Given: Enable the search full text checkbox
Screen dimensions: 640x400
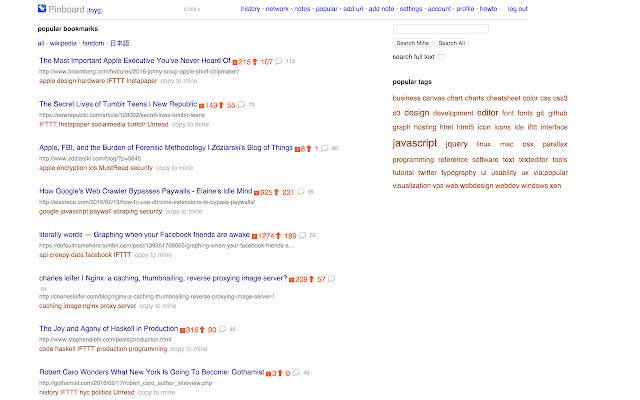Looking at the screenshot, I should coord(441,57).
